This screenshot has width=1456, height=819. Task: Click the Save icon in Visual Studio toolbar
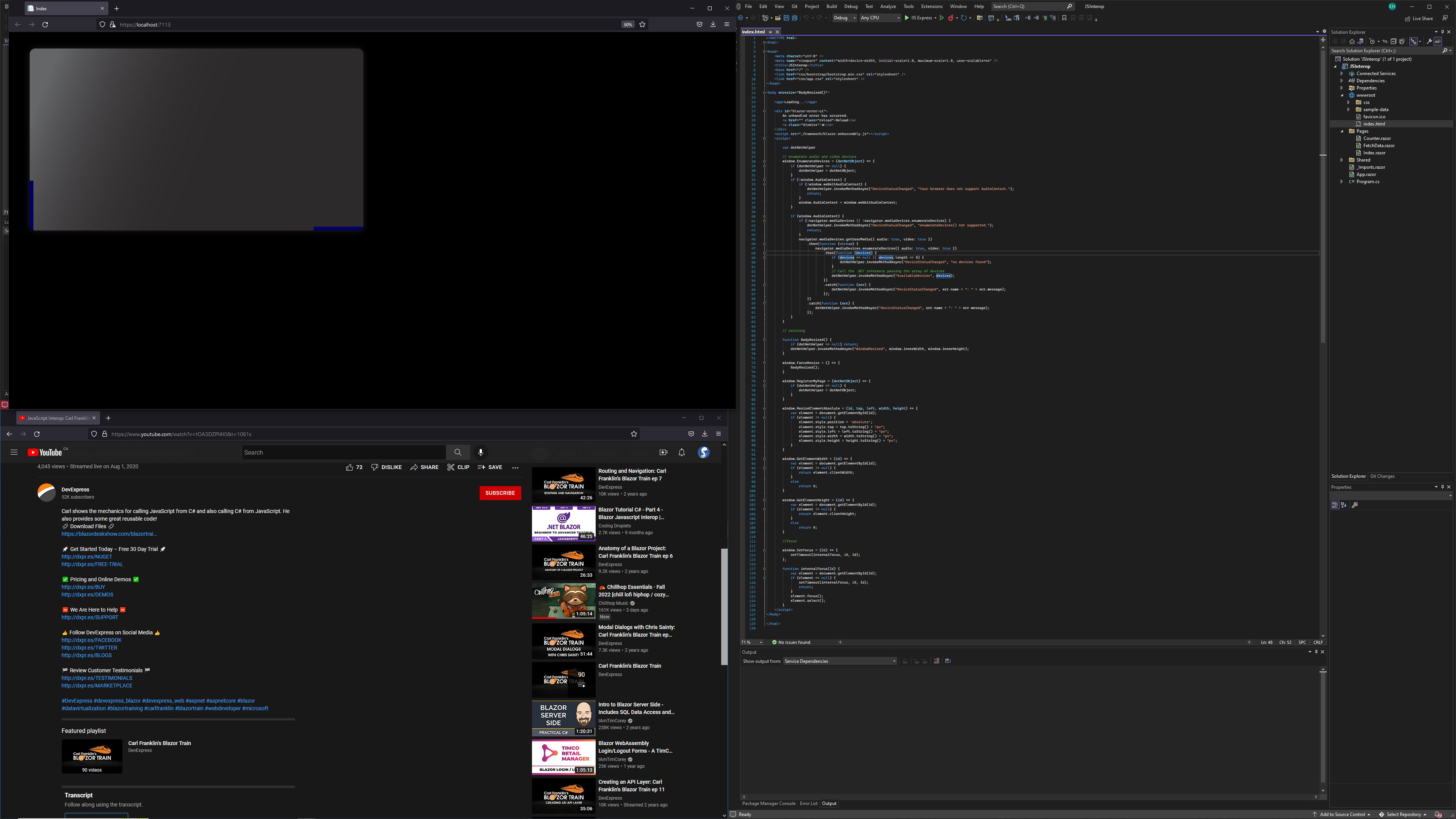pyautogui.click(x=786, y=18)
